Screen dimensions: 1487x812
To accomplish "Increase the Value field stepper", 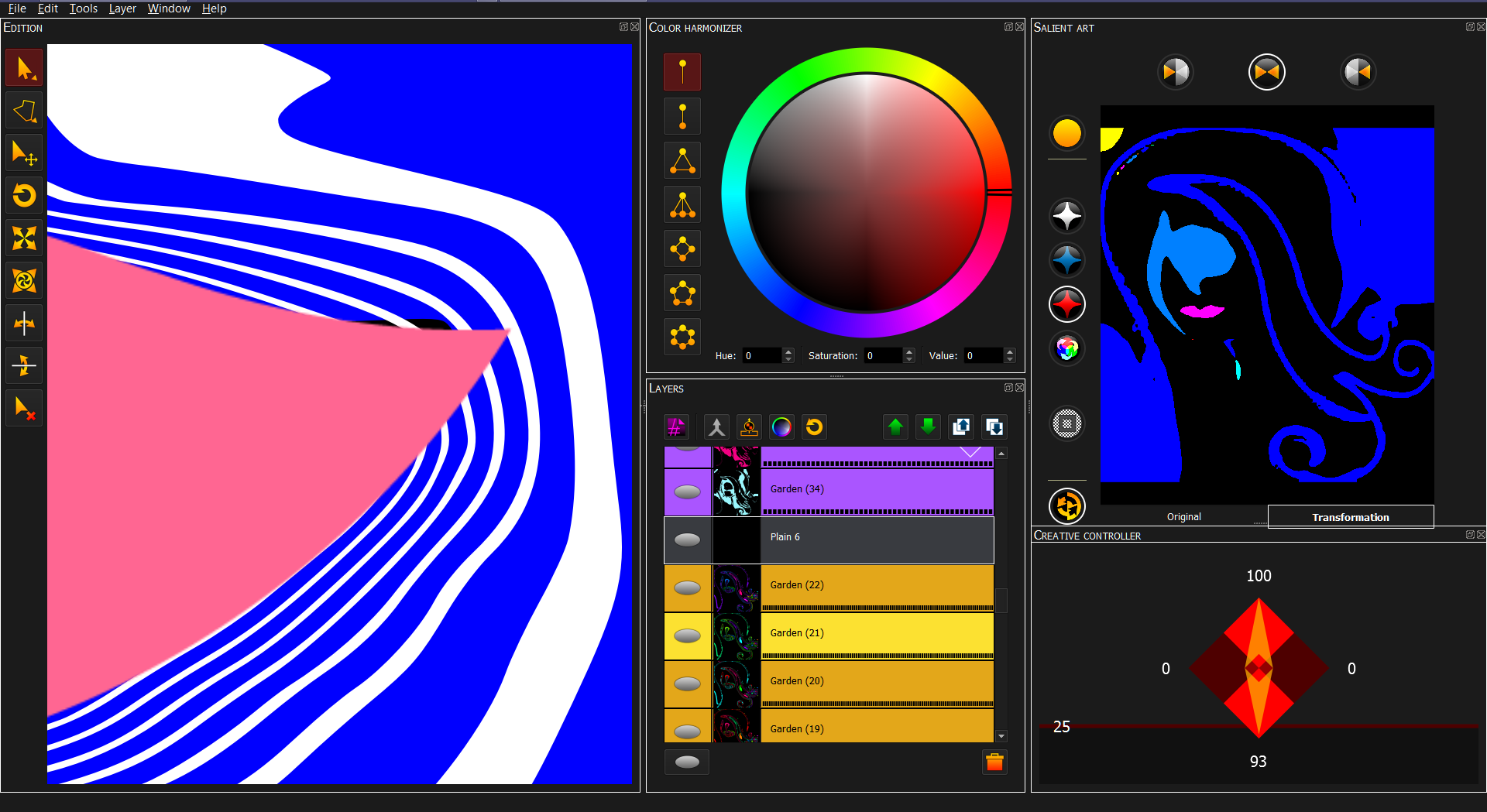I will pyautogui.click(x=1009, y=352).
